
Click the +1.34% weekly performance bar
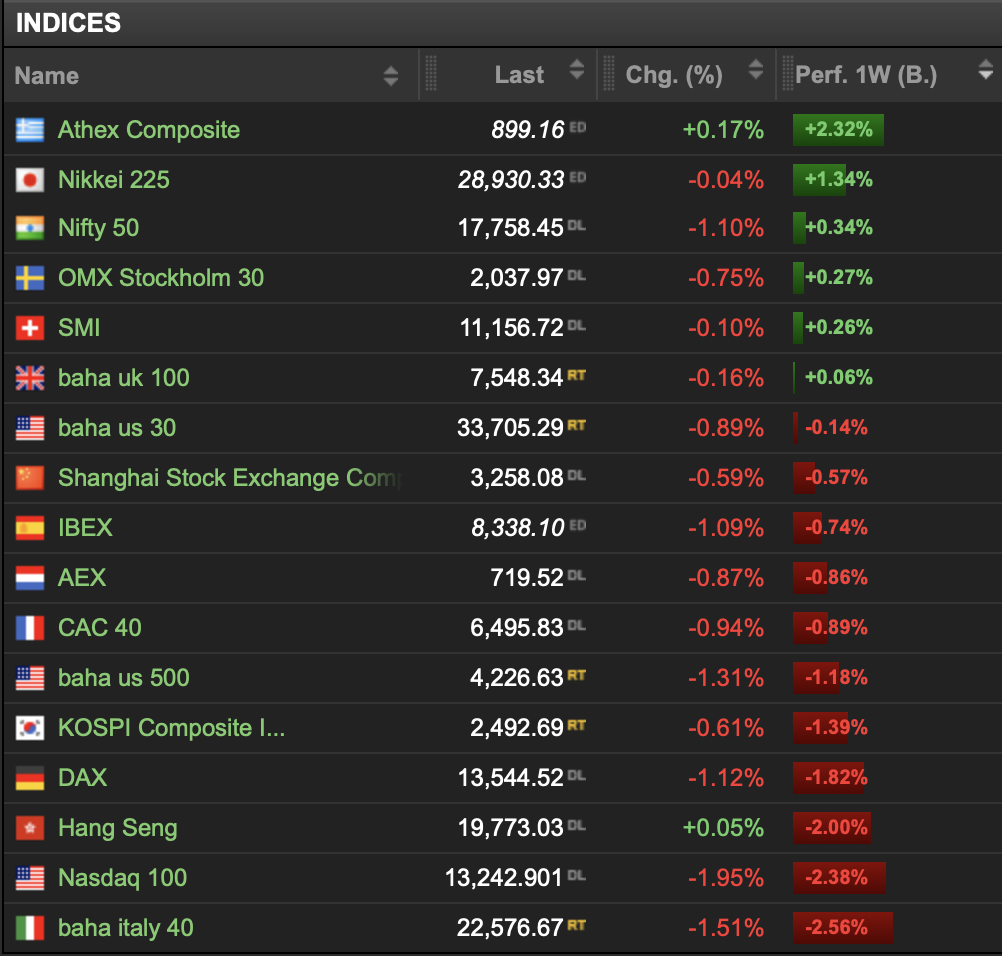[819, 180]
